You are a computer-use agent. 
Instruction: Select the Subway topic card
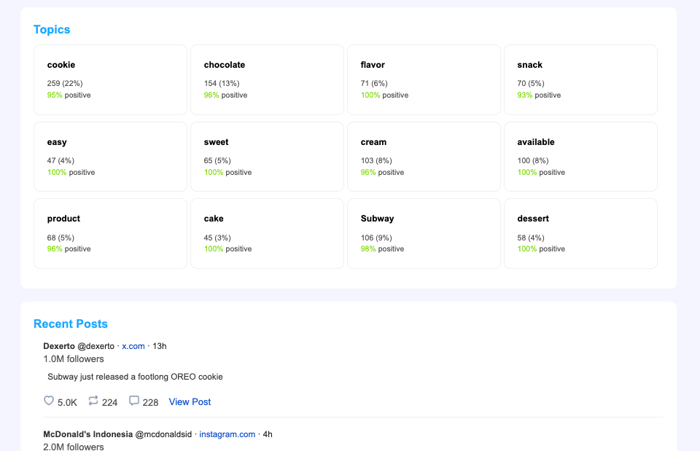point(423,233)
